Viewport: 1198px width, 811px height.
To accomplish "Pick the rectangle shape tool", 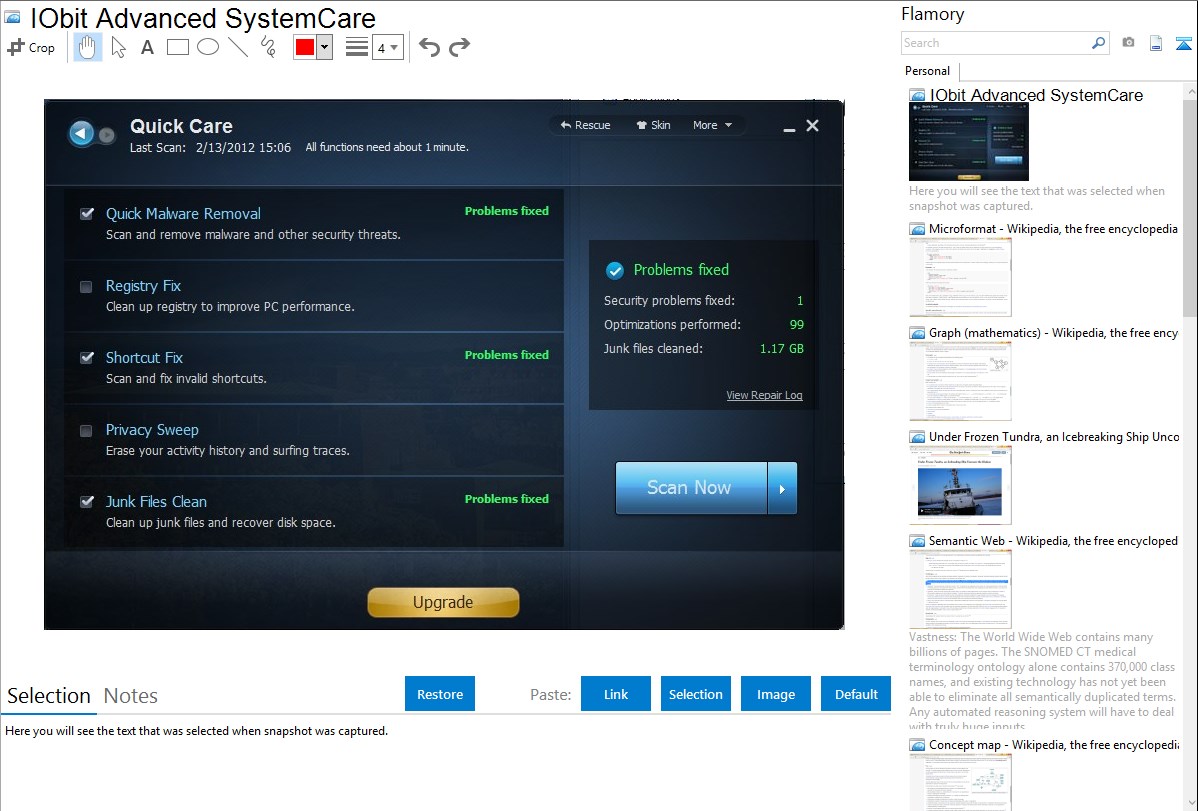I will [x=177, y=47].
